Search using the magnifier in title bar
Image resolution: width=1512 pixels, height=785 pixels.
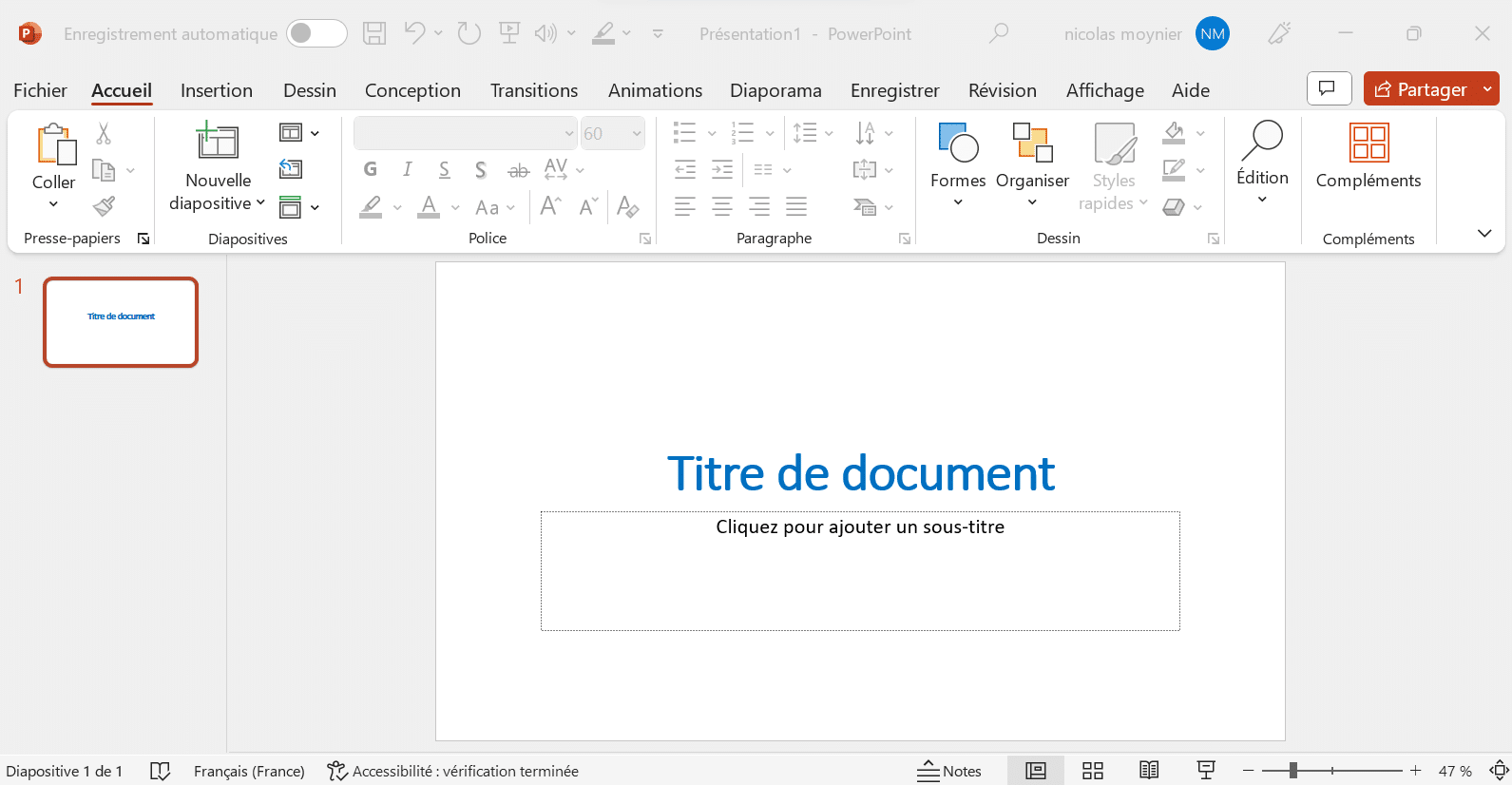[998, 33]
